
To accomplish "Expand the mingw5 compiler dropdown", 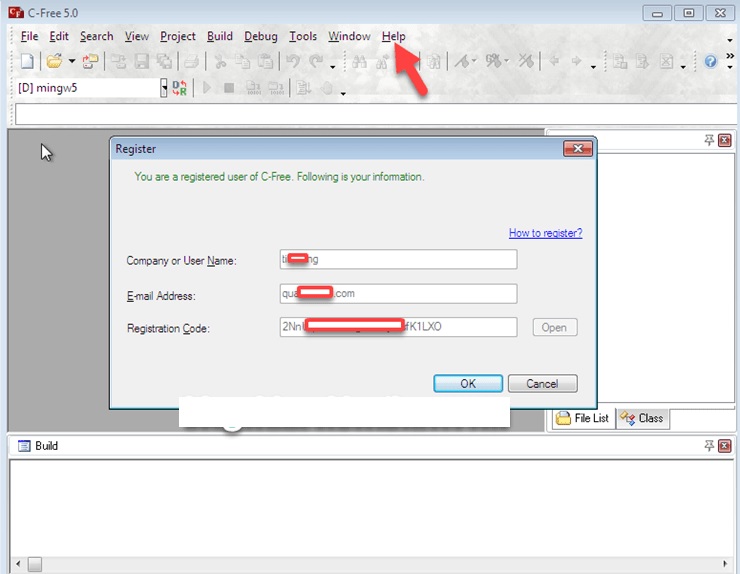I will pyautogui.click(x=164, y=88).
